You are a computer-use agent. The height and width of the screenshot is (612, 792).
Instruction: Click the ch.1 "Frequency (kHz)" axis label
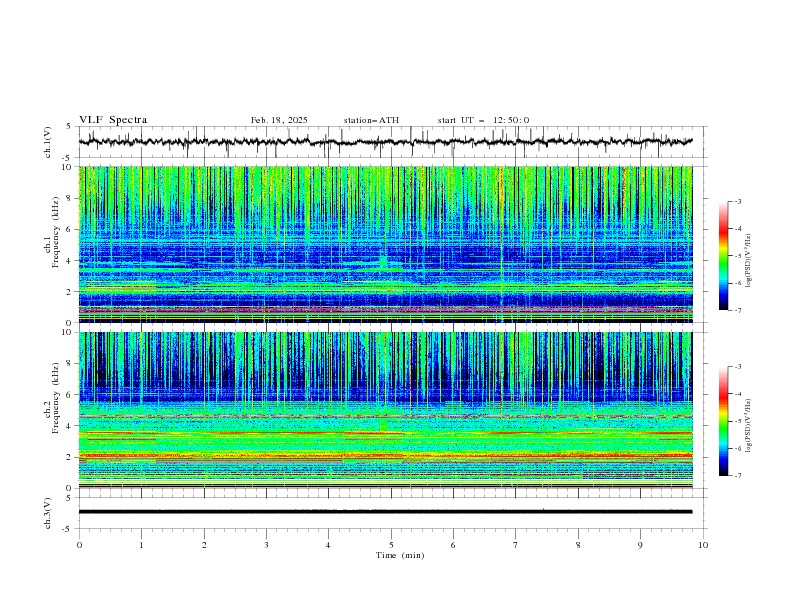coord(56,232)
